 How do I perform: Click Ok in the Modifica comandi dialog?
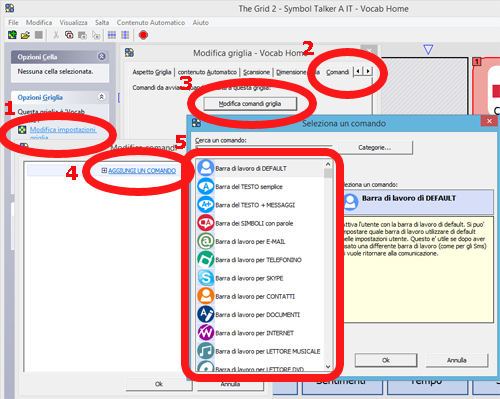coord(159,384)
